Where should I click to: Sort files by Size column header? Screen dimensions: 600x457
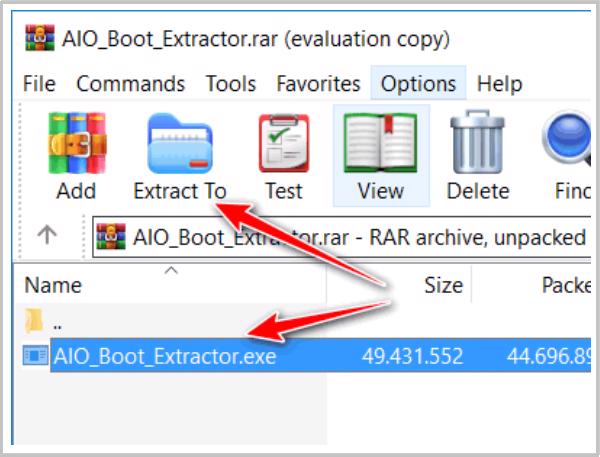443,285
